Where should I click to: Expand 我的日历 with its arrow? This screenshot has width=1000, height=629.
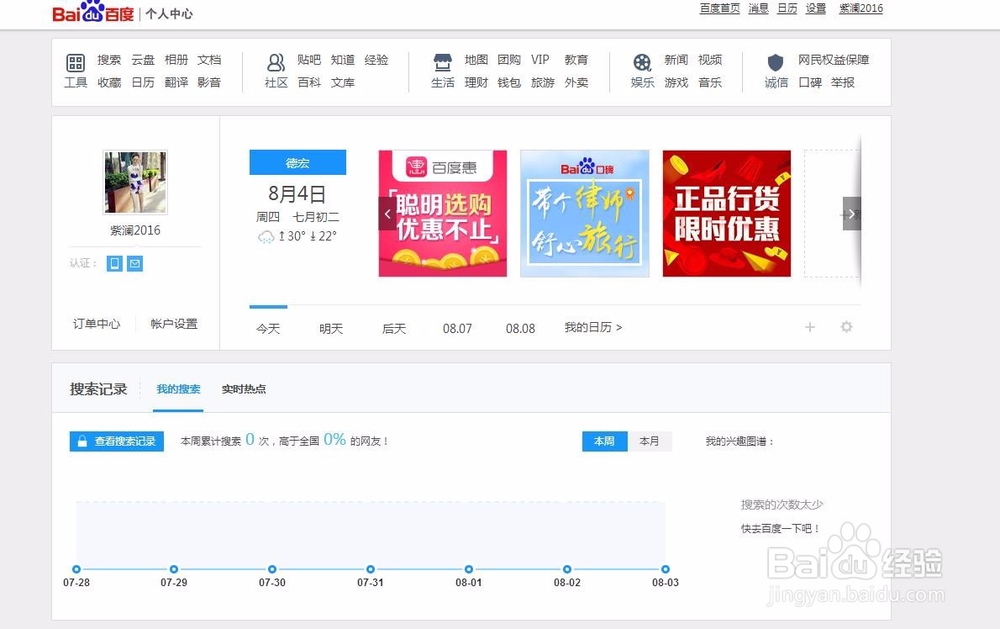(x=593, y=327)
